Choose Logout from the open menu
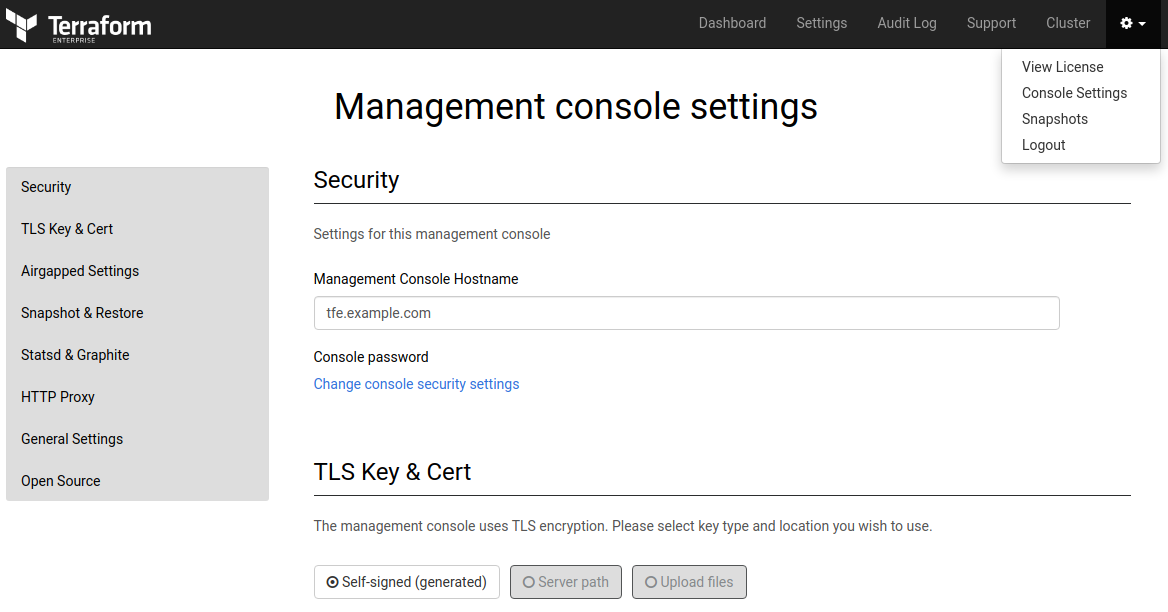This screenshot has width=1168, height=612. pyautogui.click(x=1043, y=145)
